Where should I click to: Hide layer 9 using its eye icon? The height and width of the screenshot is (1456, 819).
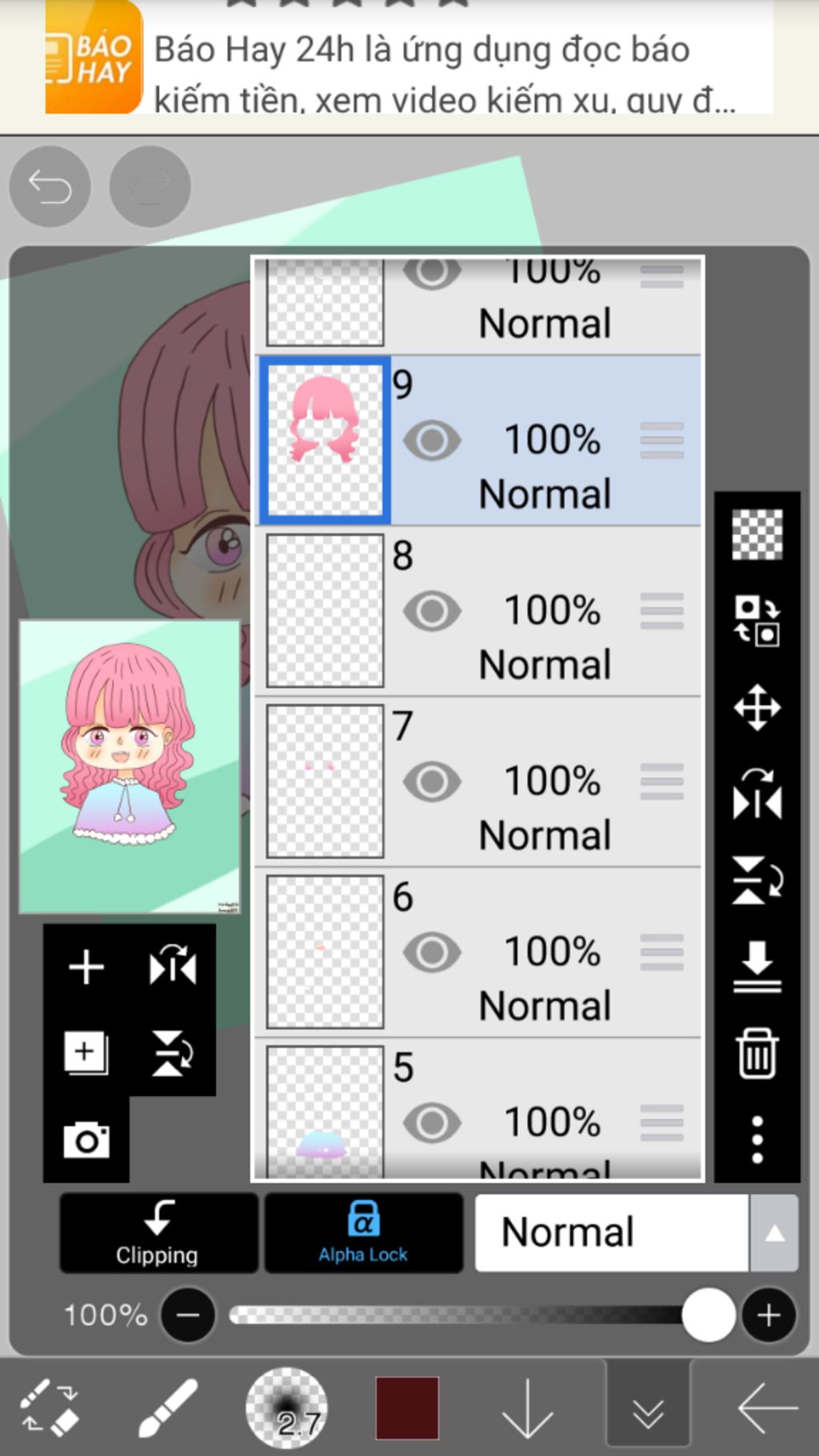pyautogui.click(x=432, y=440)
